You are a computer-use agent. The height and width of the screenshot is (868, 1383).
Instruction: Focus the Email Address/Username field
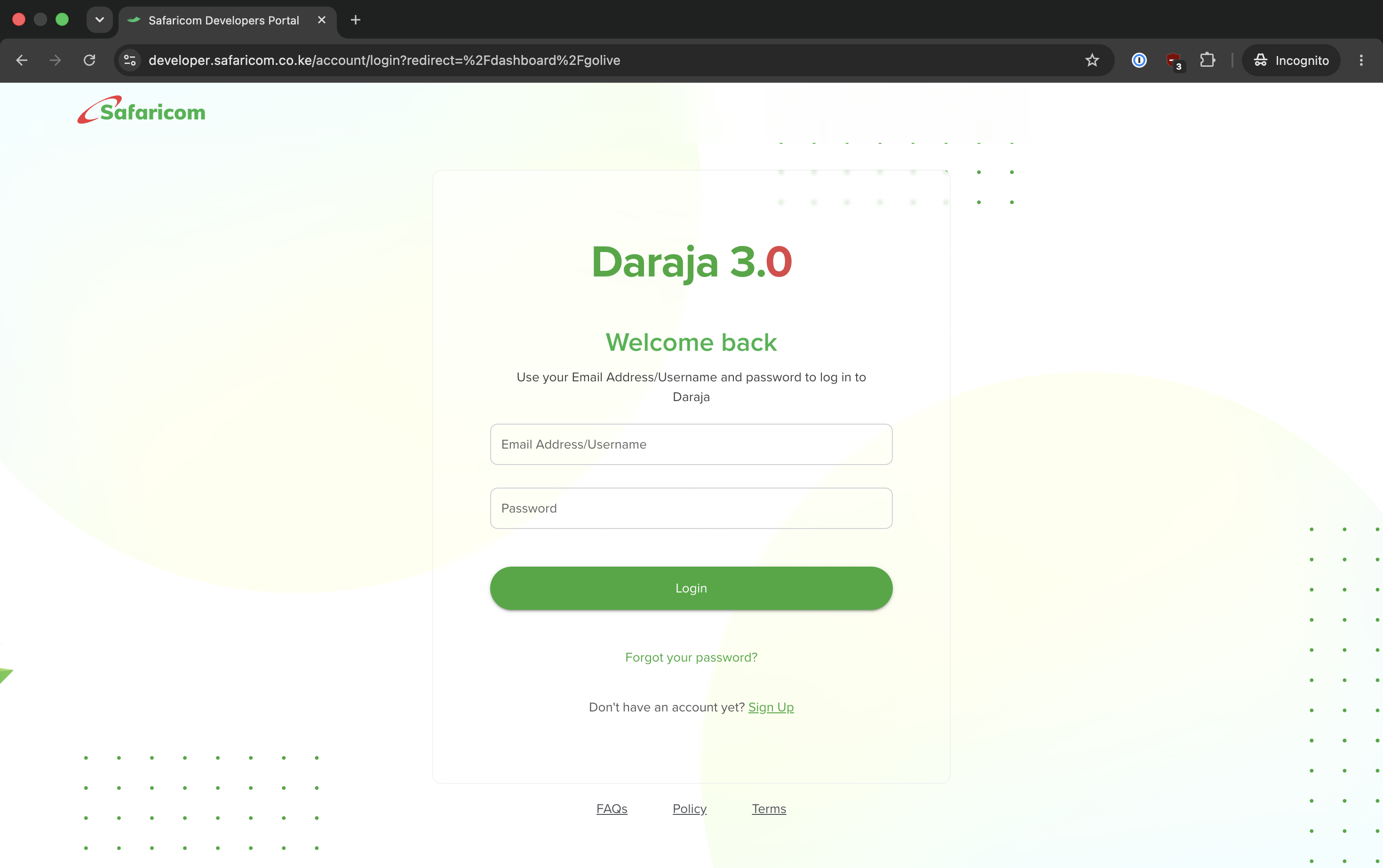tap(691, 444)
